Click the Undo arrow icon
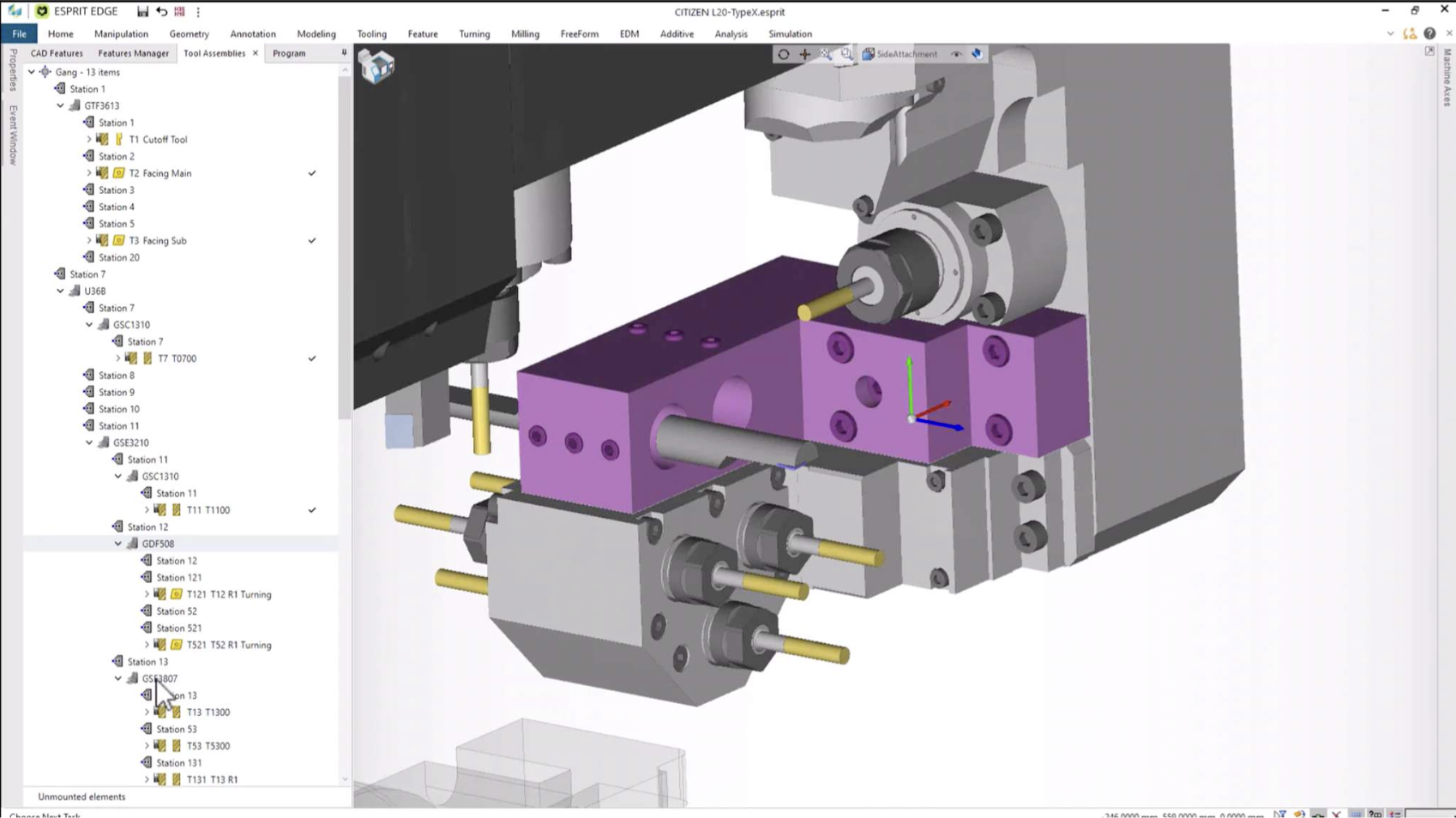The height and width of the screenshot is (818, 1456). pyautogui.click(x=161, y=12)
